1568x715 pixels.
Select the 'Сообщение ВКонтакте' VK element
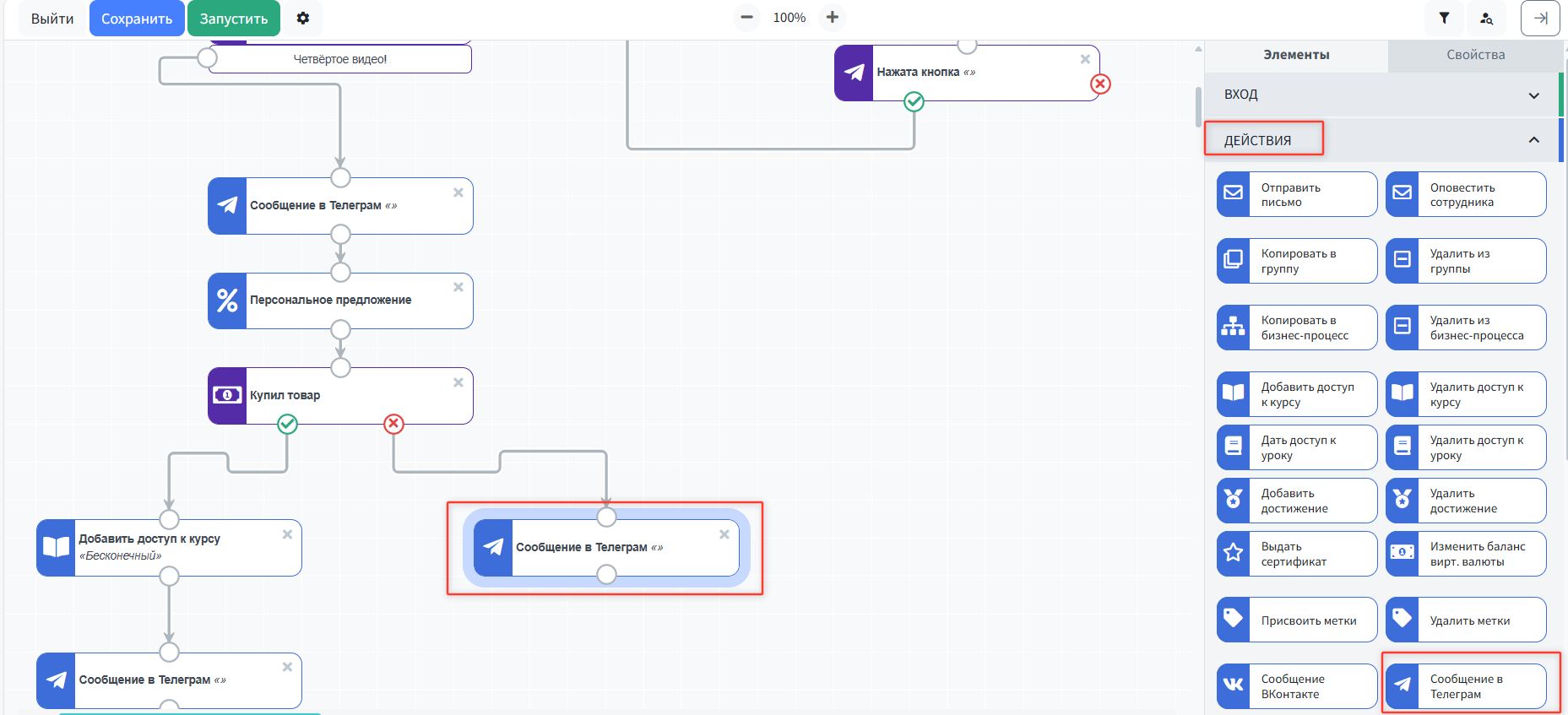click(x=1296, y=686)
